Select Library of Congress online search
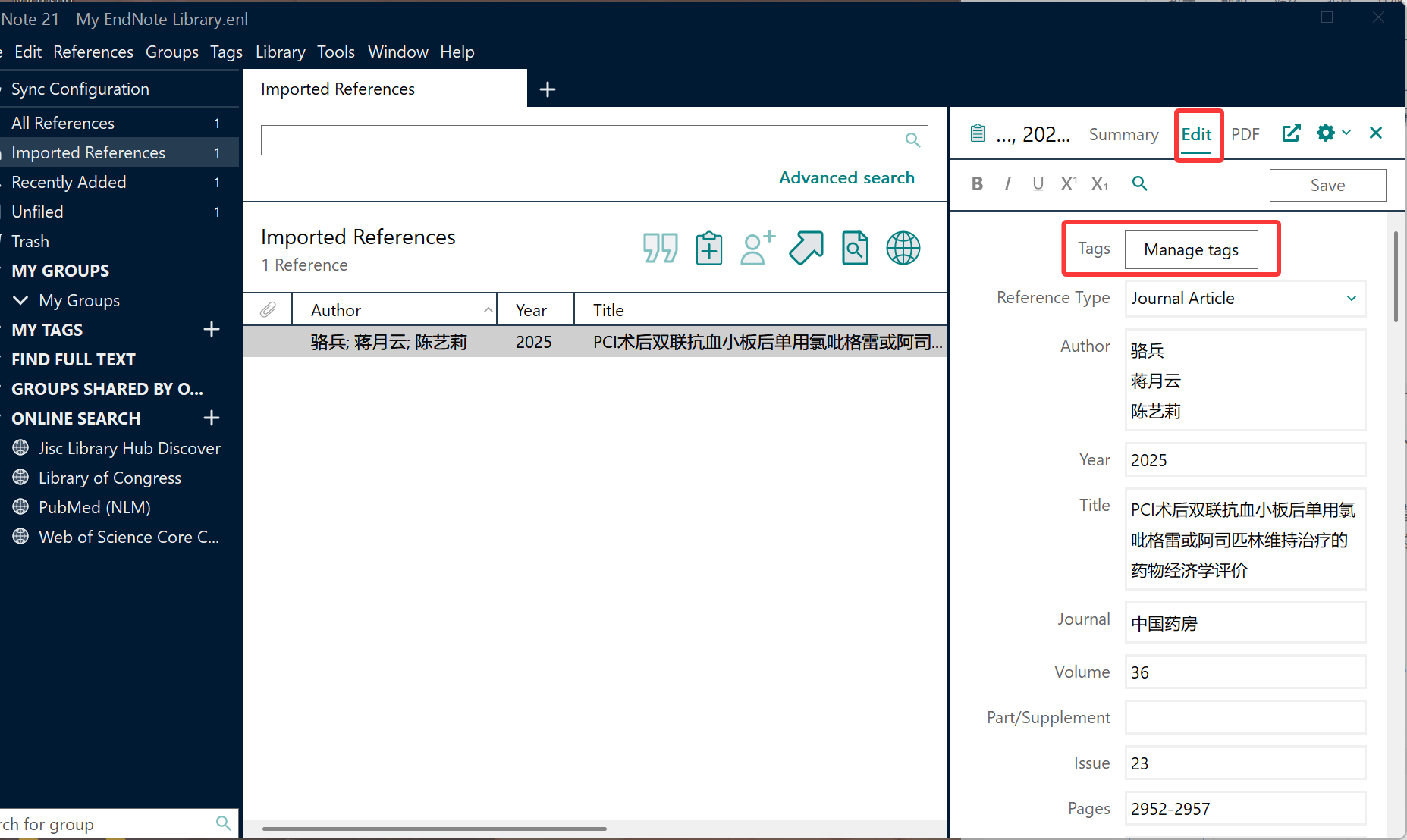Image resolution: width=1407 pixels, height=840 pixels. [x=110, y=478]
